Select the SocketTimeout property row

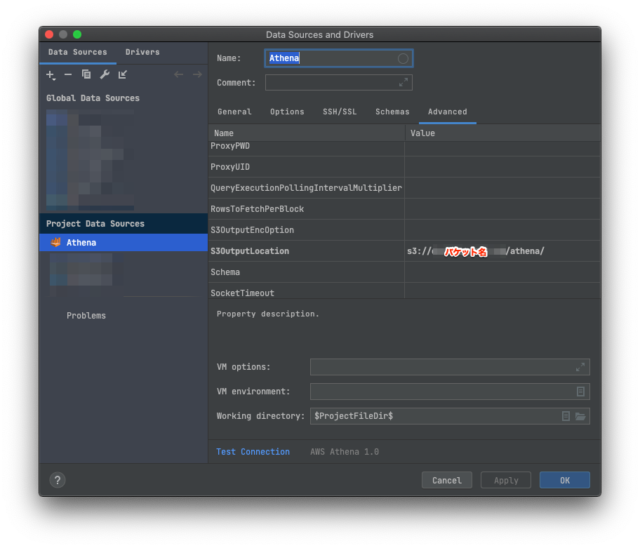[x=404, y=291]
